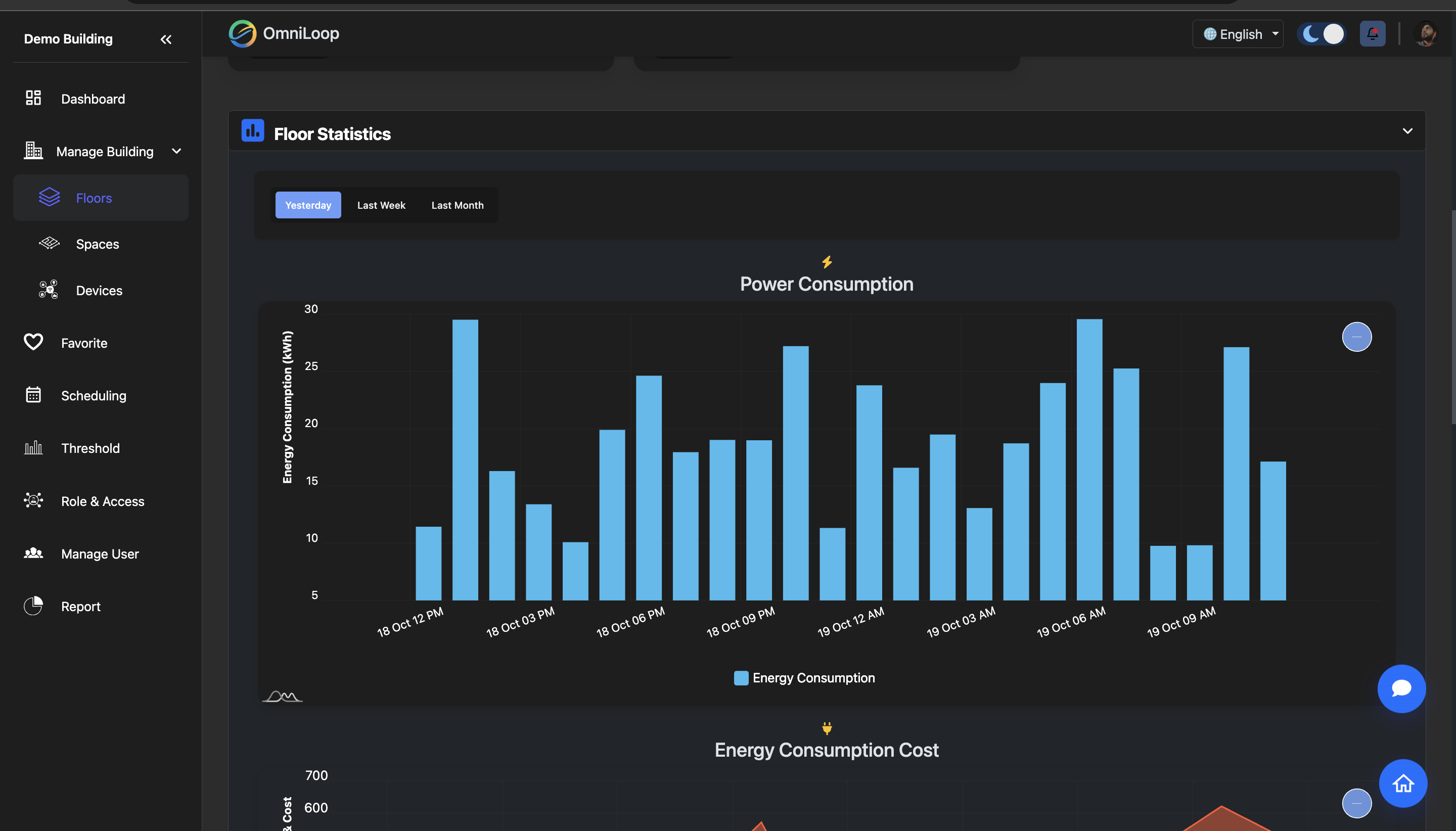
Task: Click the profile avatar picture
Action: click(x=1425, y=34)
